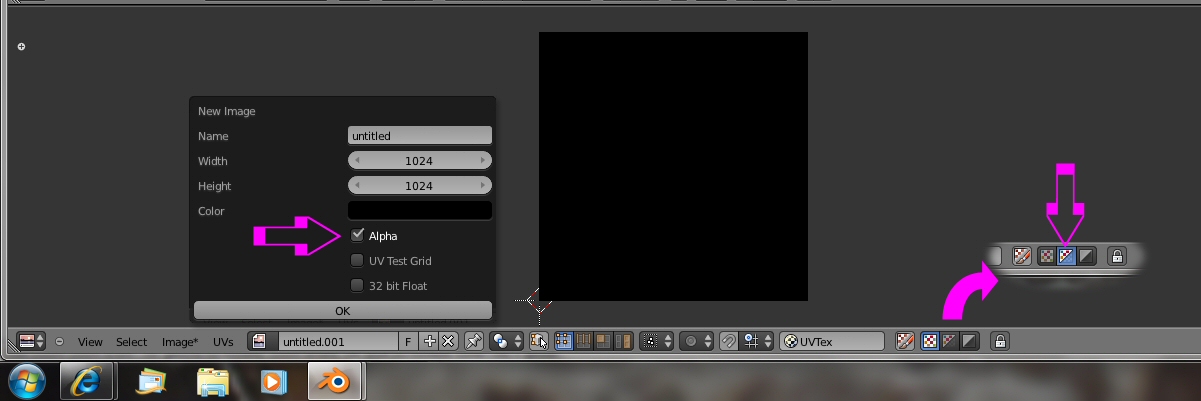This screenshot has height=401, width=1201.
Task: Increase Height using right arrow
Action: [483, 185]
